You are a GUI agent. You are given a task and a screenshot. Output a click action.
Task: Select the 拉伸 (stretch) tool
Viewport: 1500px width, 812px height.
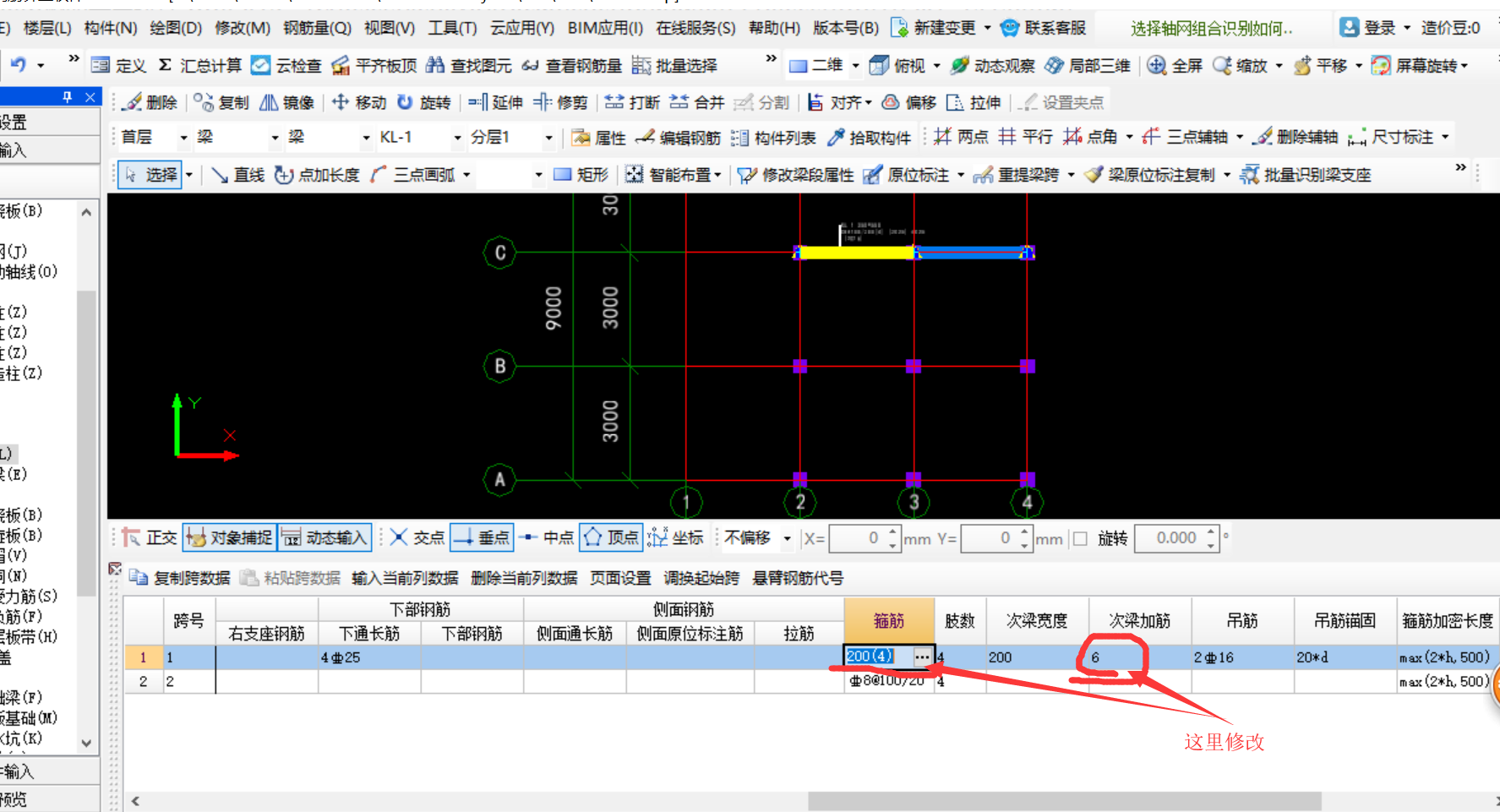pyautogui.click(x=974, y=102)
